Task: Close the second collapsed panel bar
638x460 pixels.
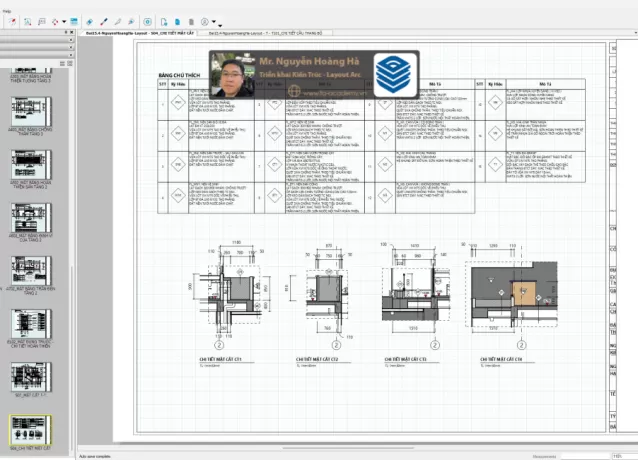Action: (x=71, y=47)
